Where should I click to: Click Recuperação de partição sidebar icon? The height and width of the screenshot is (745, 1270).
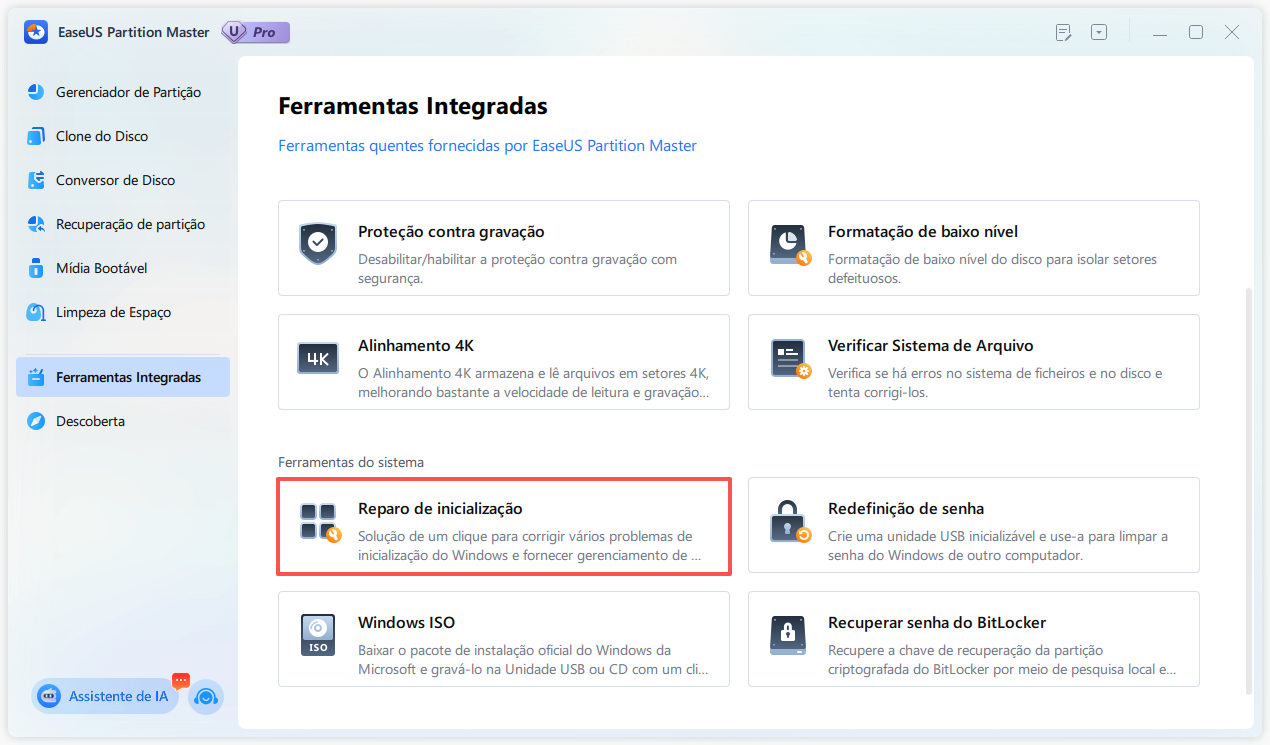(x=36, y=224)
